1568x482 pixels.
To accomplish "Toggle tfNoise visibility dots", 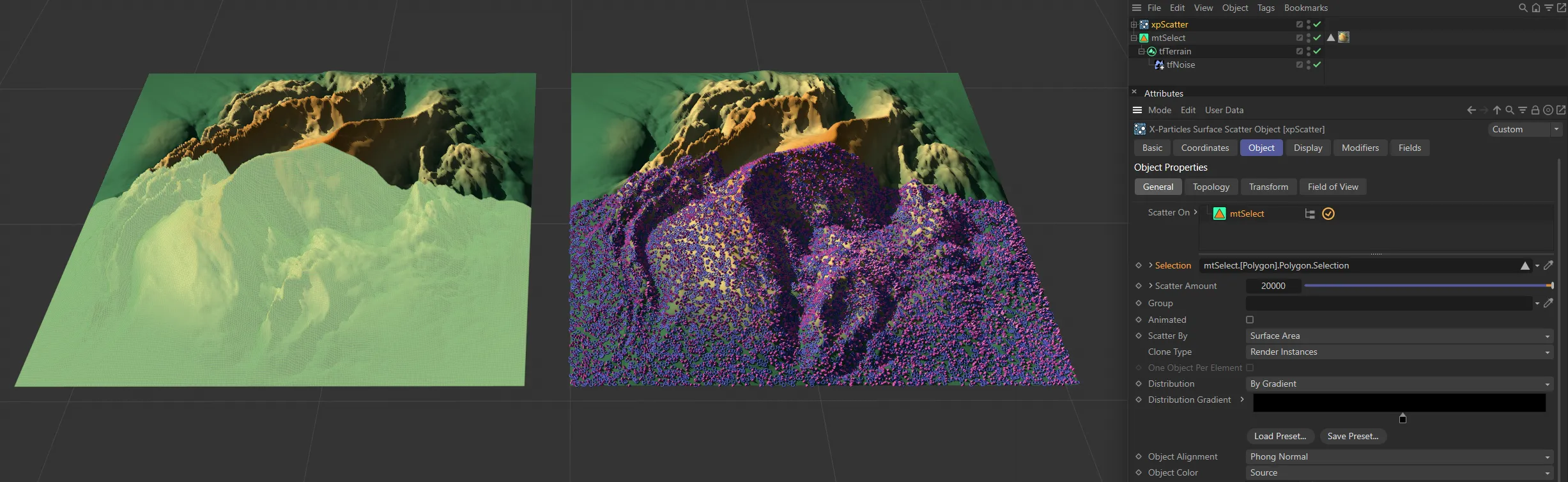I will tap(1309, 65).
